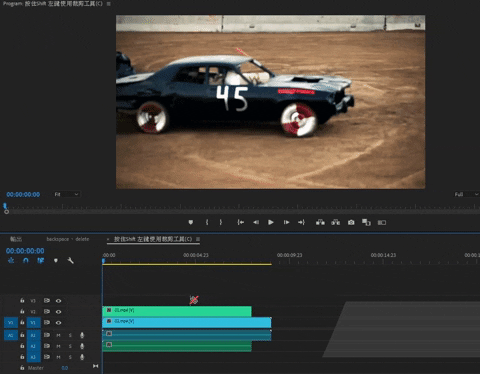Toggle the comparison view button

(x=382, y=222)
